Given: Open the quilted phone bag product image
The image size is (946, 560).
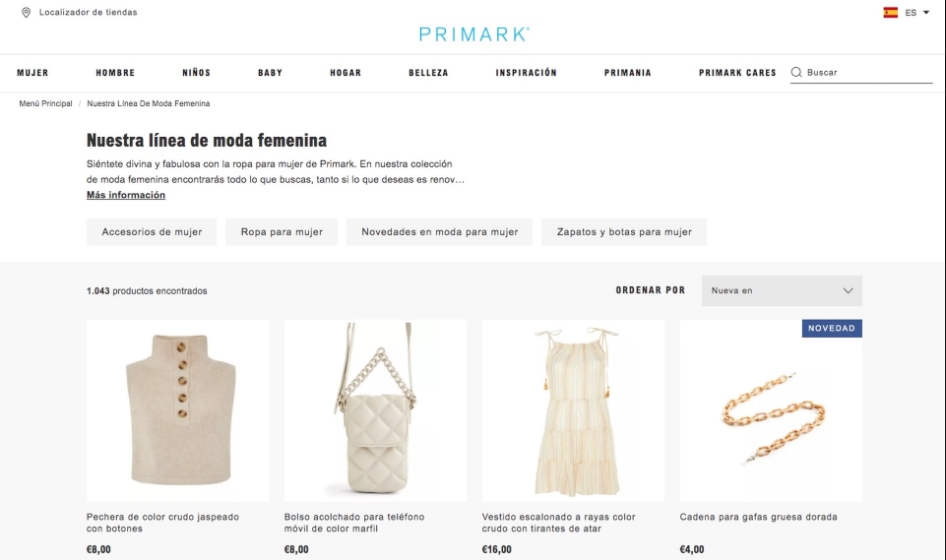Looking at the screenshot, I should (375, 411).
